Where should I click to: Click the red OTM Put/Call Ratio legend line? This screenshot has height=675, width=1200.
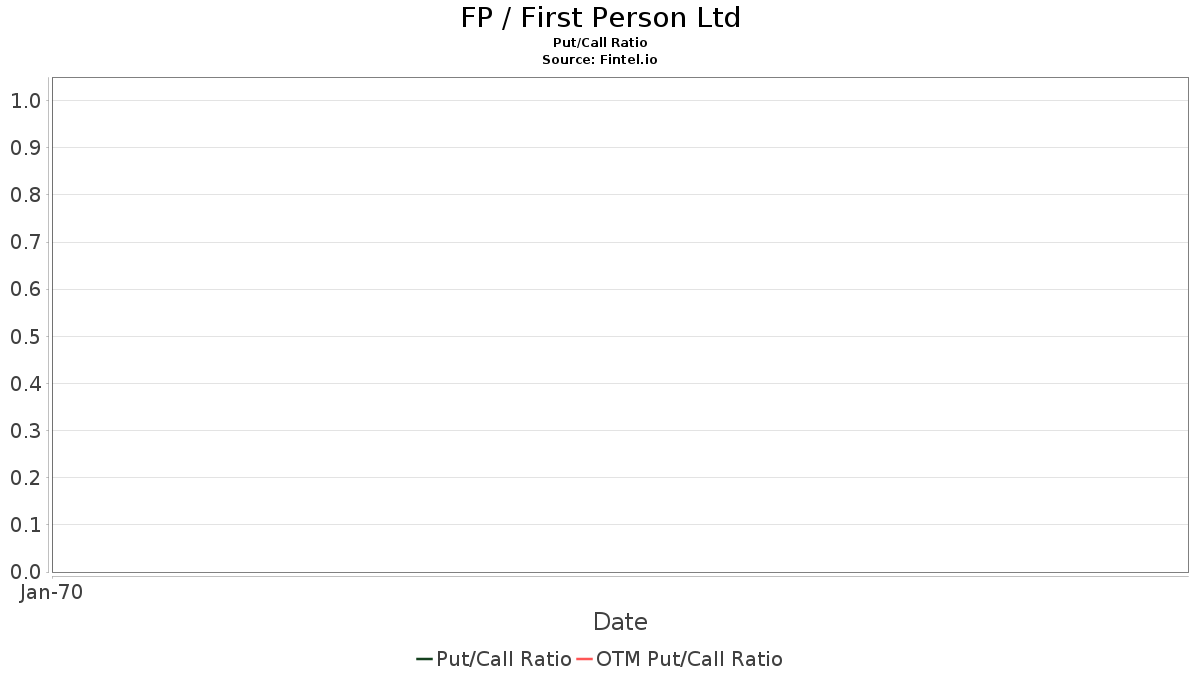(x=584, y=659)
